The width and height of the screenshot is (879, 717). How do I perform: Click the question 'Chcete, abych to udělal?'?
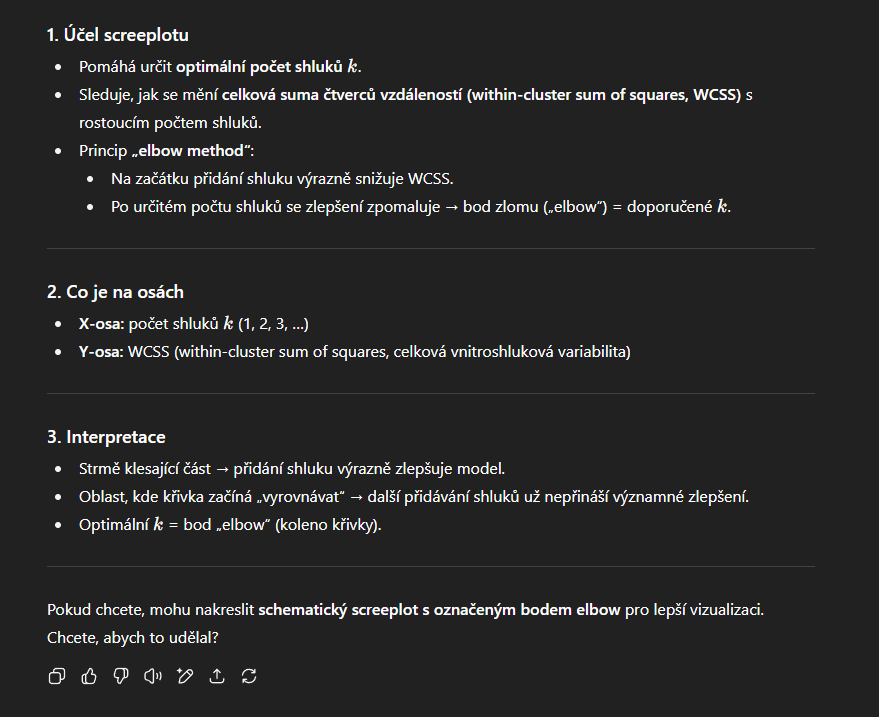tap(133, 637)
